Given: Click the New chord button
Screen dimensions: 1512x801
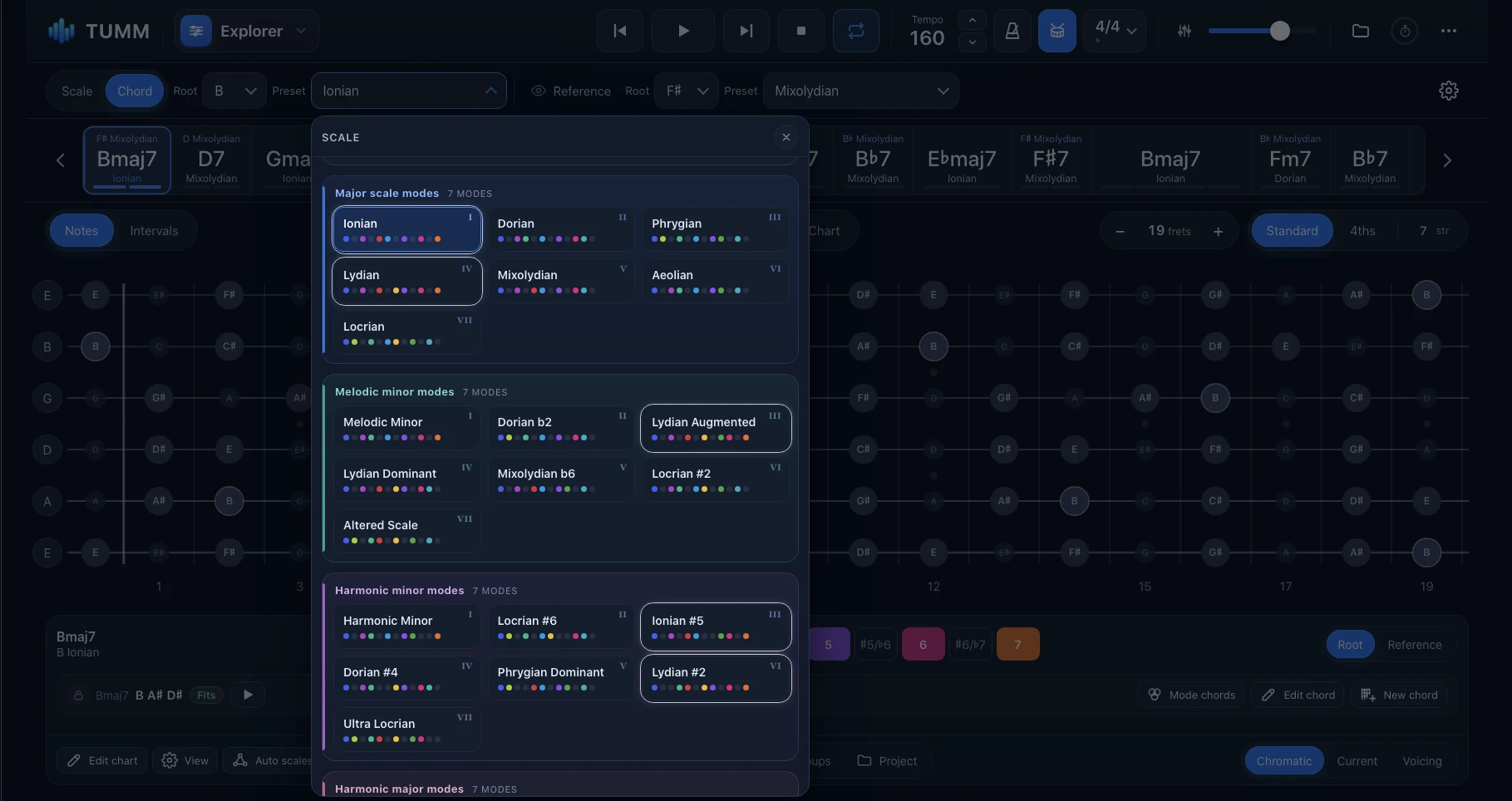Looking at the screenshot, I should (x=1399, y=695).
